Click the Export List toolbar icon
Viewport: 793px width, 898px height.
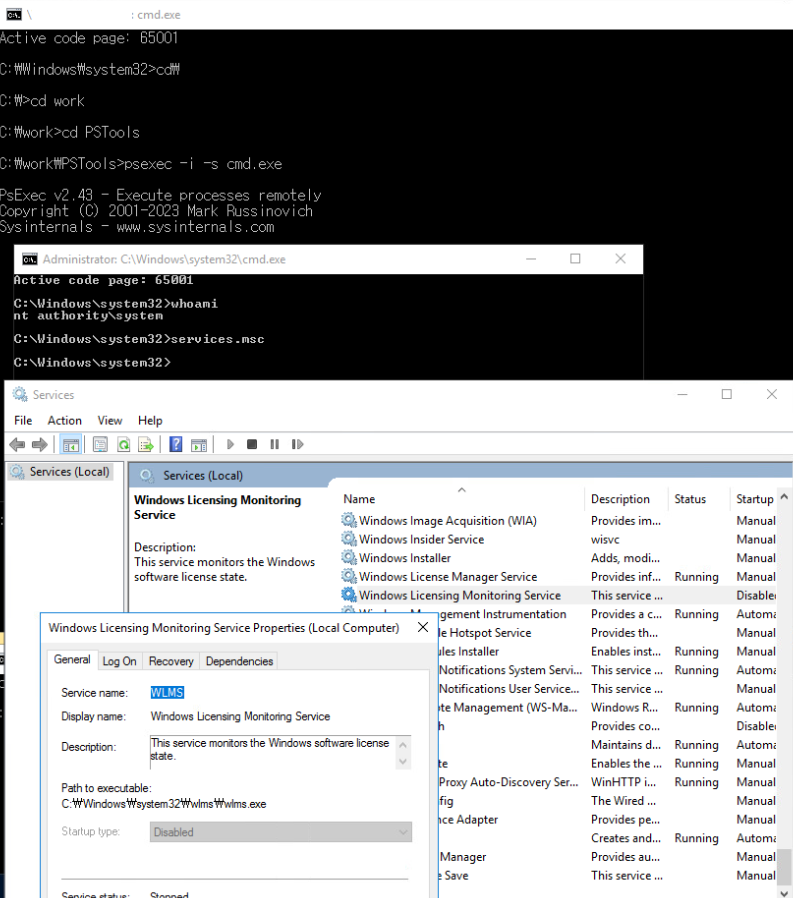coord(145,444)
